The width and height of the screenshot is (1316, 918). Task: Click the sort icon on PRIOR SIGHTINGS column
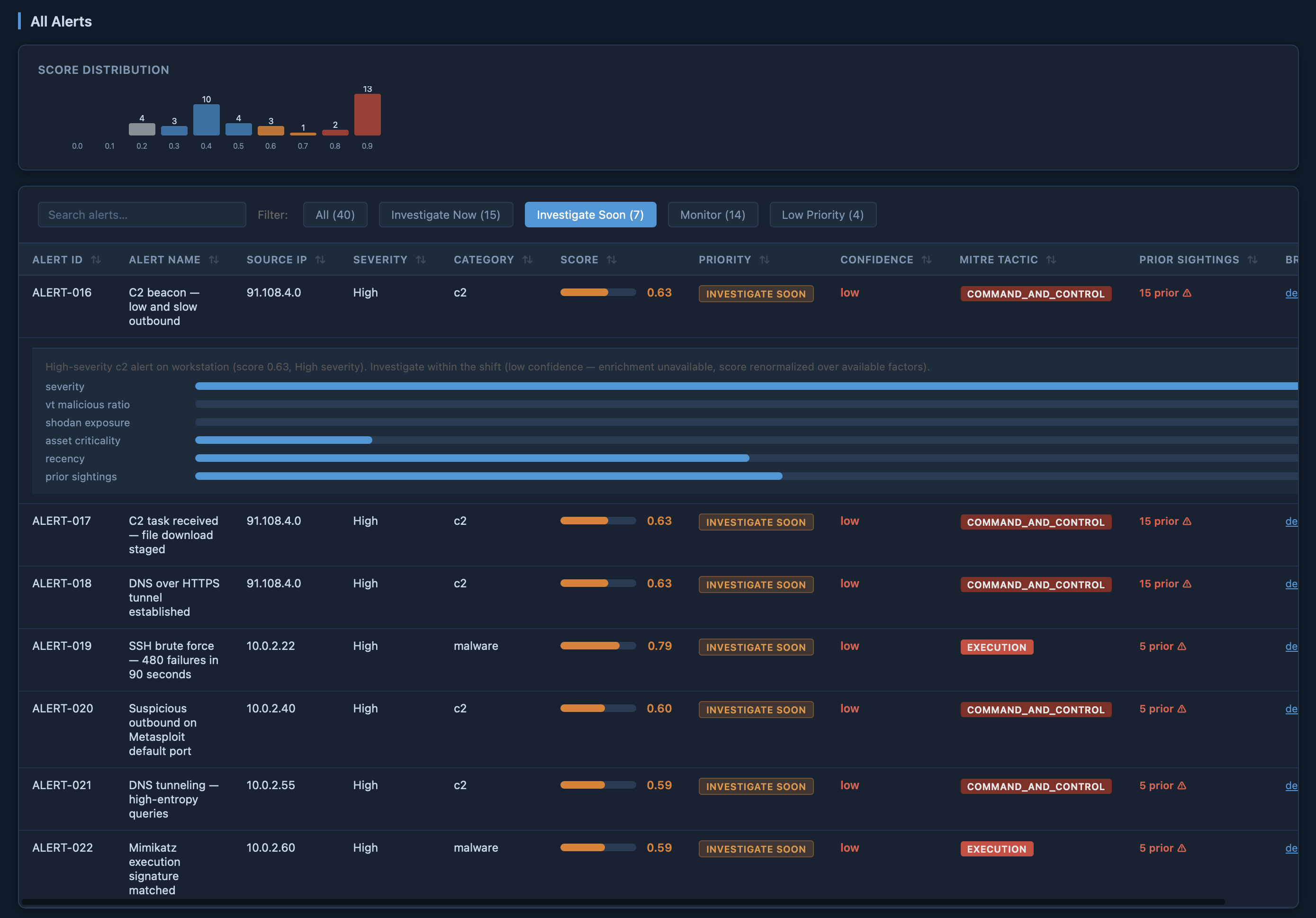point(1253,259)
